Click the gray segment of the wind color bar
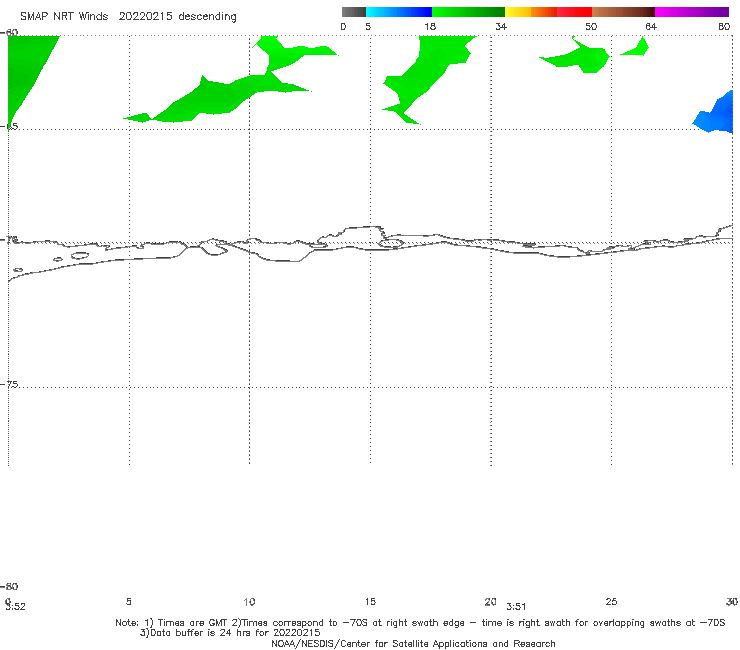 (353, 12)
